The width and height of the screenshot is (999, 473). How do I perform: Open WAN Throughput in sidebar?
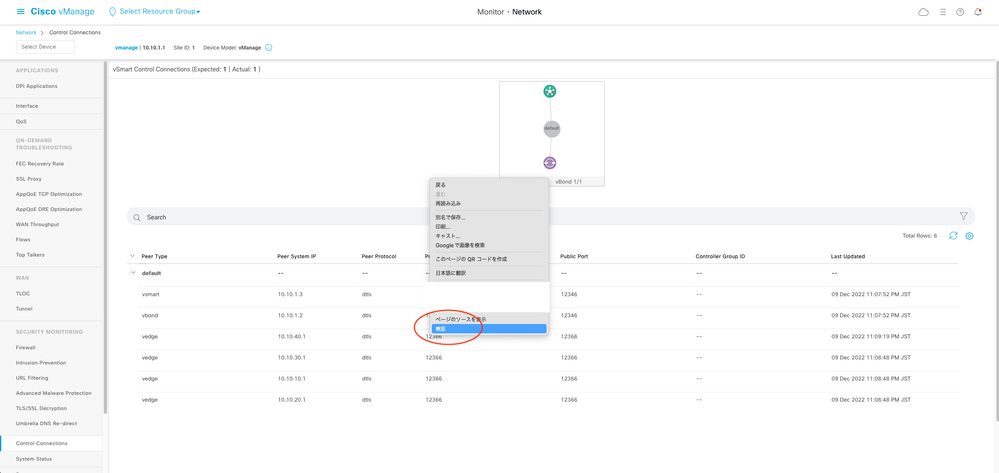point(37,224)
